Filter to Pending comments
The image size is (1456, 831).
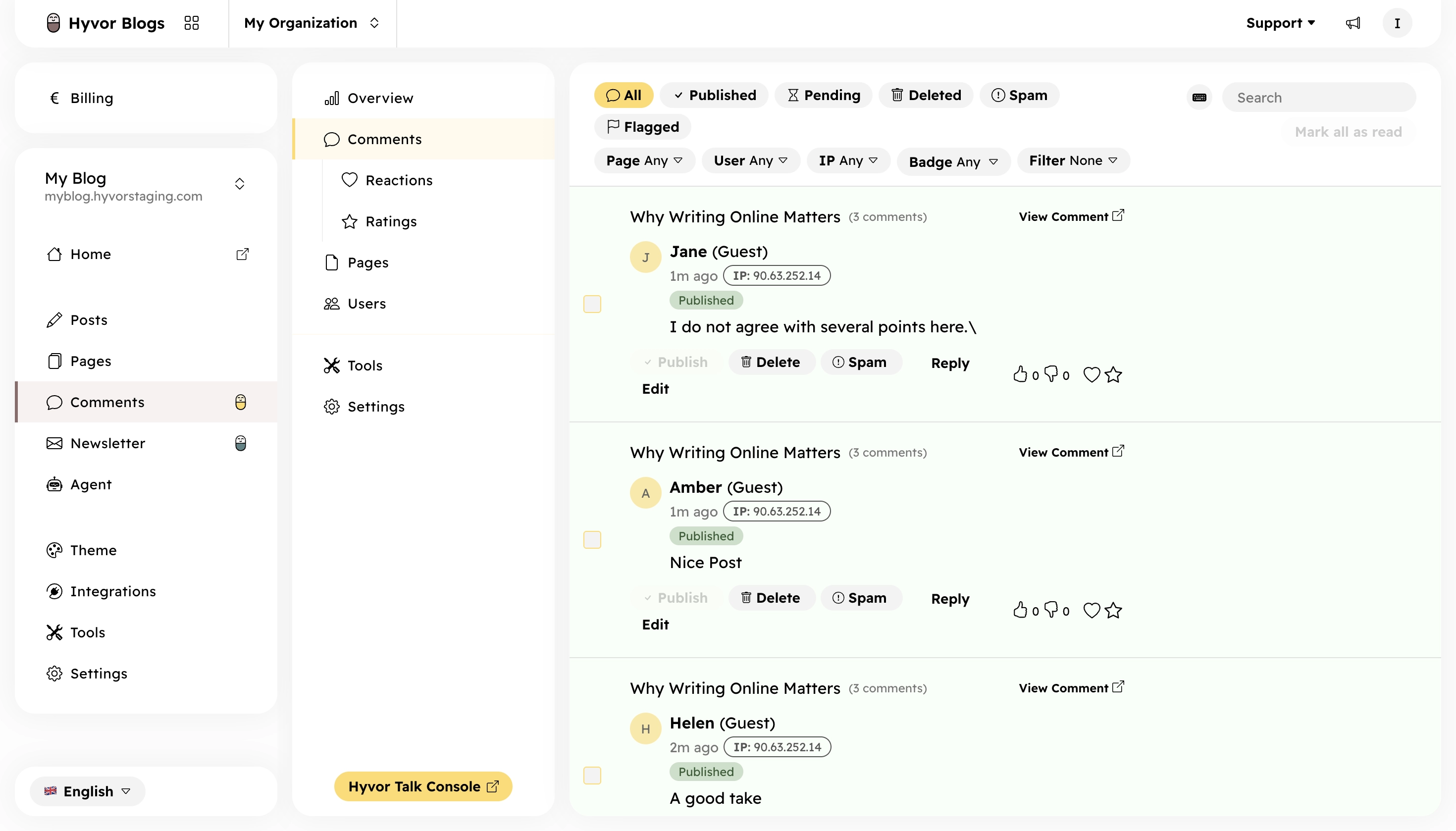[x=823, y=95]
